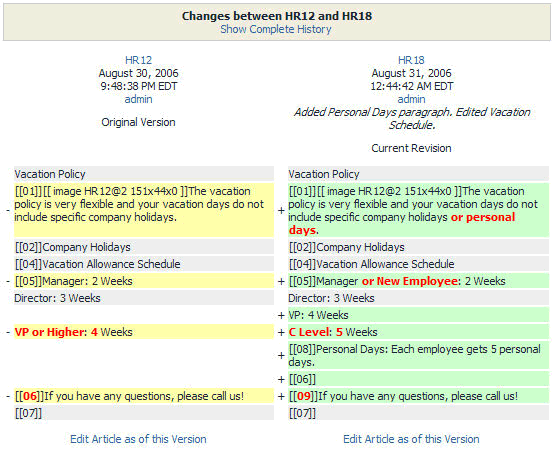This screenshot has width=554, height=462.
Task: Click the yellow [[01]] vacation policy paragraph
Action: click(x=144, y=210)
